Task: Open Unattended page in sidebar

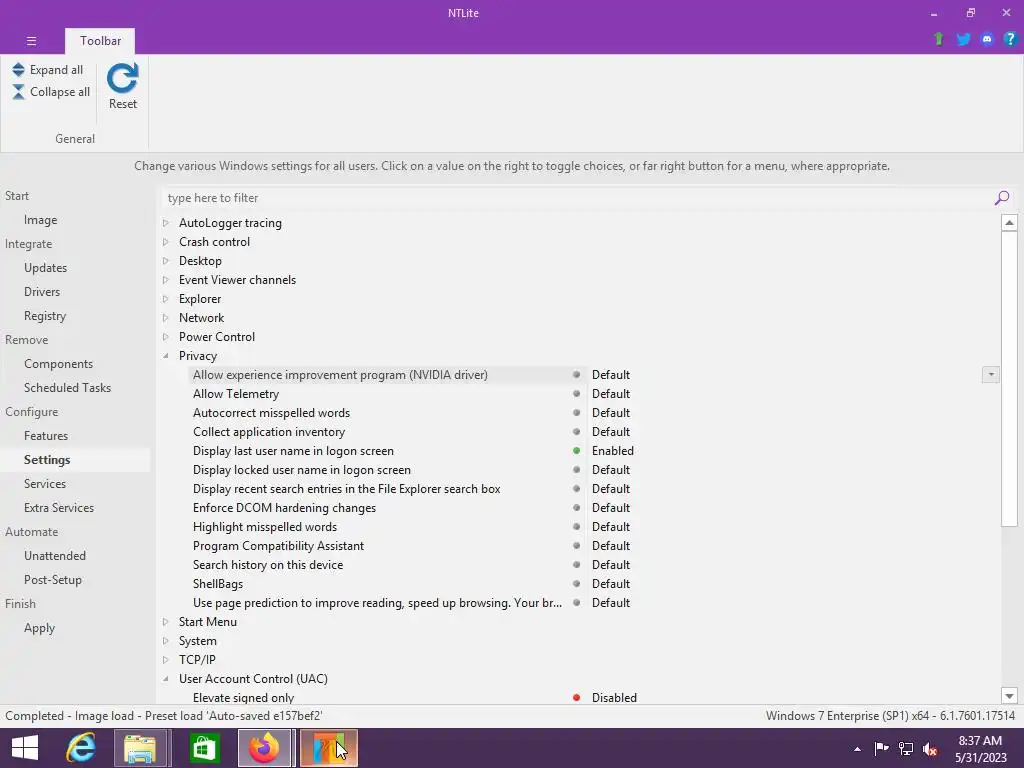Action: click(x=55, y=556)
